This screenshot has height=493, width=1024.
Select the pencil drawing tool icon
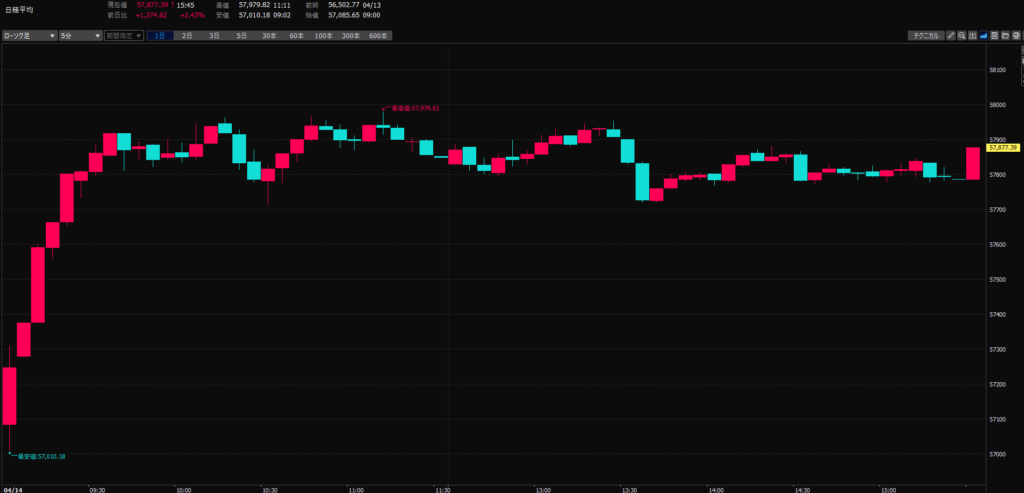click(951, 35)
